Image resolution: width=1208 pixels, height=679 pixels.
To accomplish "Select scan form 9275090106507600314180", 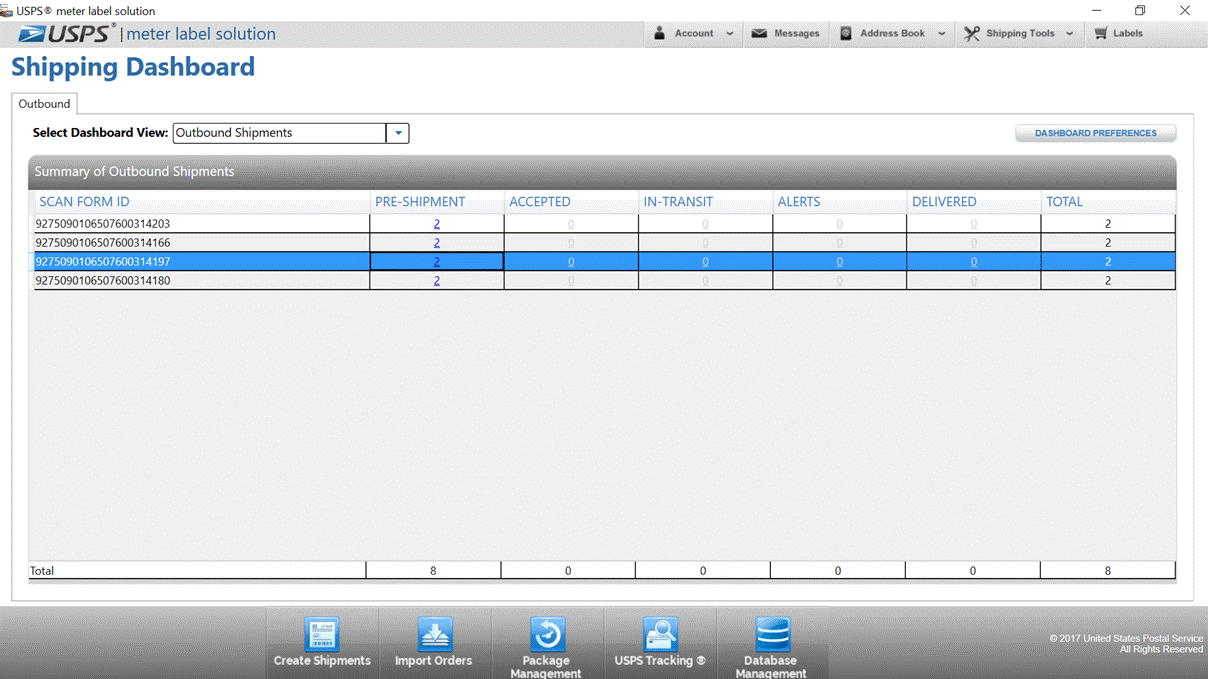I will pos(103,281).
